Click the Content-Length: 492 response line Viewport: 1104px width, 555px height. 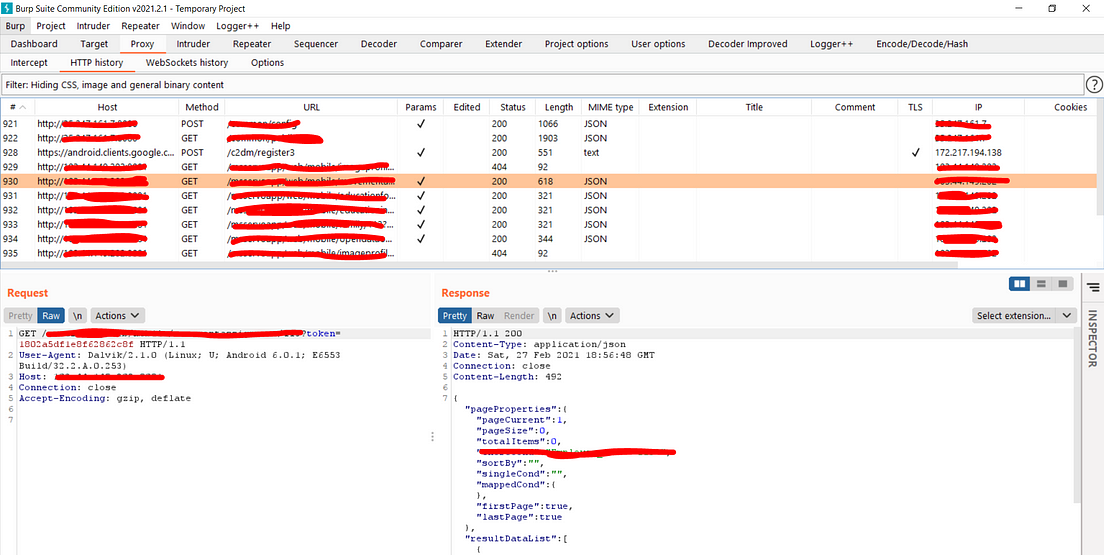pos(507,377)
